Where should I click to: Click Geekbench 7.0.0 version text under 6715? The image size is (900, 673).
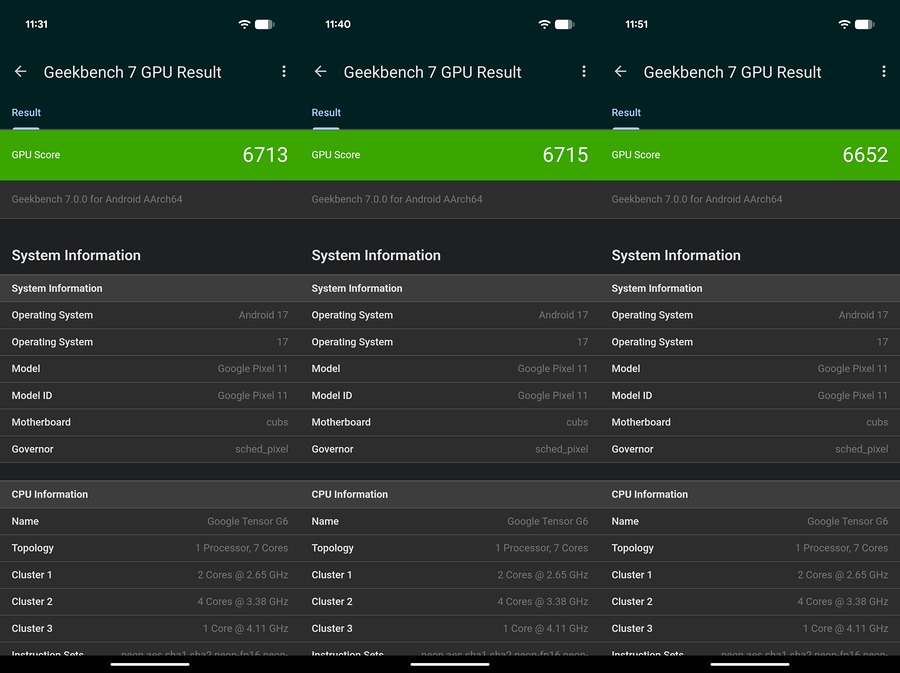[x=397, y=199]
